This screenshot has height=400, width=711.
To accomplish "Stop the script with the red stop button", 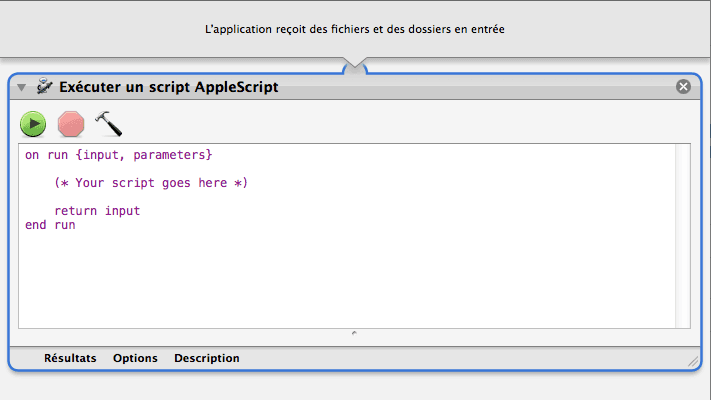I will click(71, 124).
